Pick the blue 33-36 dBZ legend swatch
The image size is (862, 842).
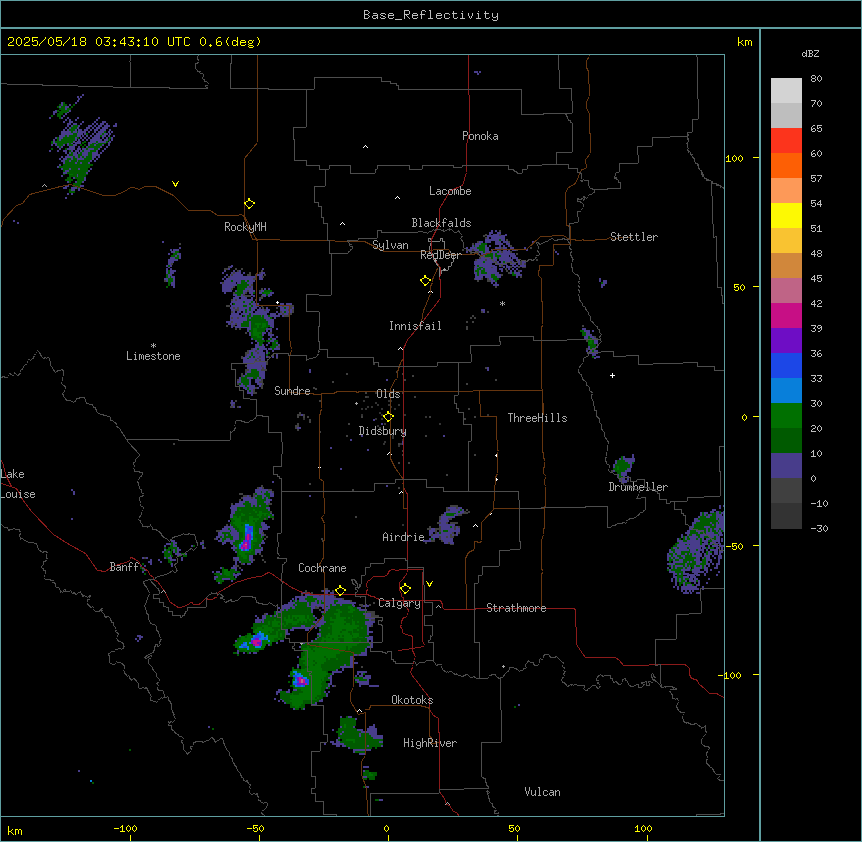tap(786, 365)
